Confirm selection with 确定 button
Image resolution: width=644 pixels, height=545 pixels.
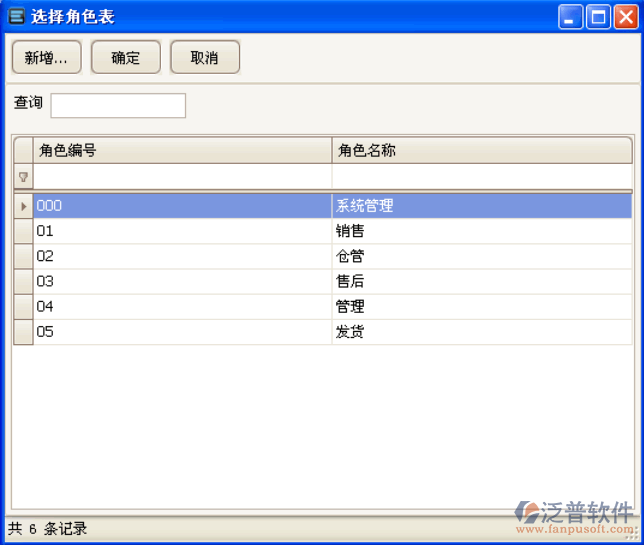coord(126,57)
